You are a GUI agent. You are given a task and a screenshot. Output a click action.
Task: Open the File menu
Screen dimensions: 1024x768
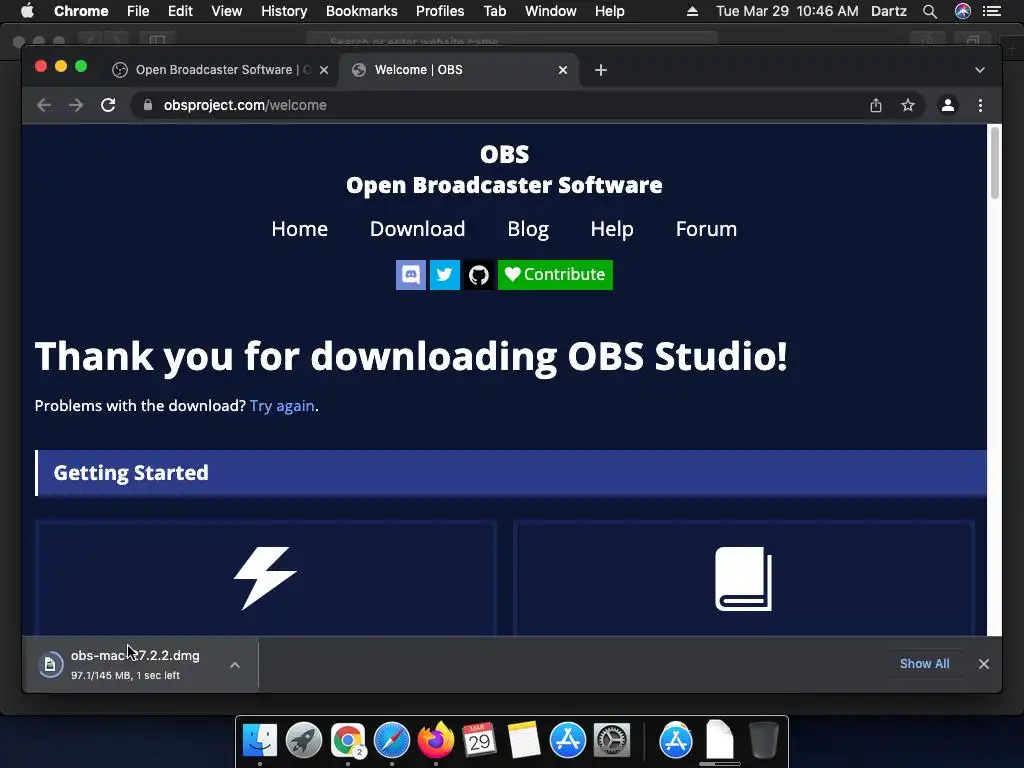(138, 11)
